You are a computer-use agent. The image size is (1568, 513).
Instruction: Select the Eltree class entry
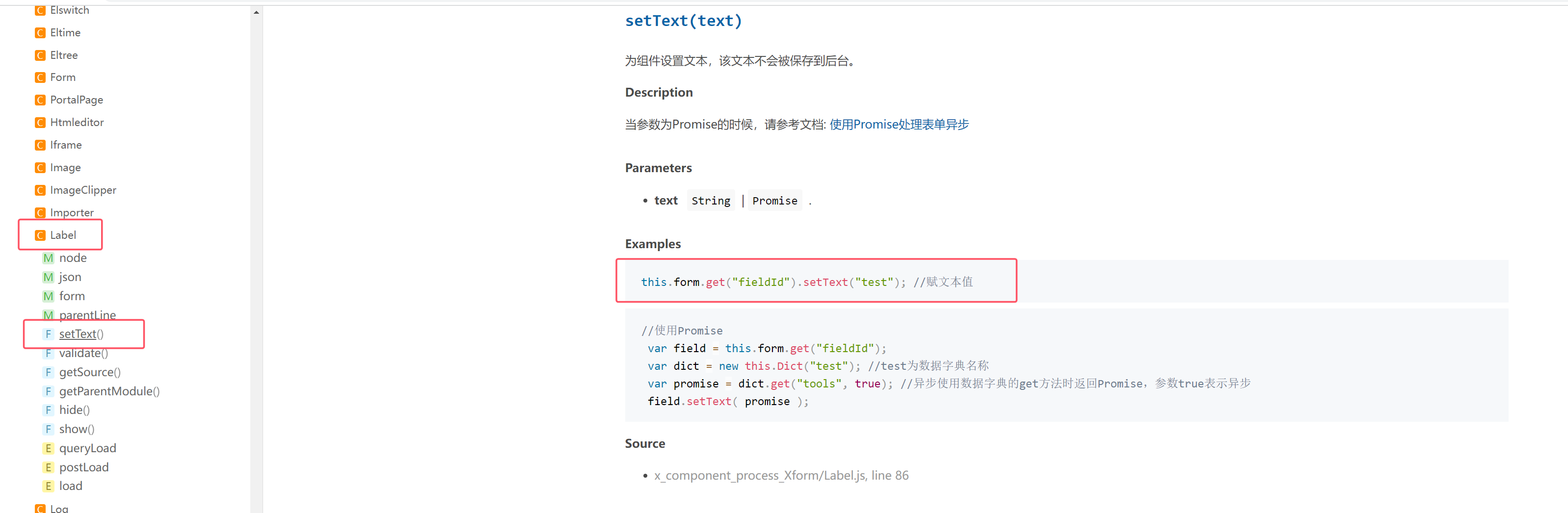64,55
